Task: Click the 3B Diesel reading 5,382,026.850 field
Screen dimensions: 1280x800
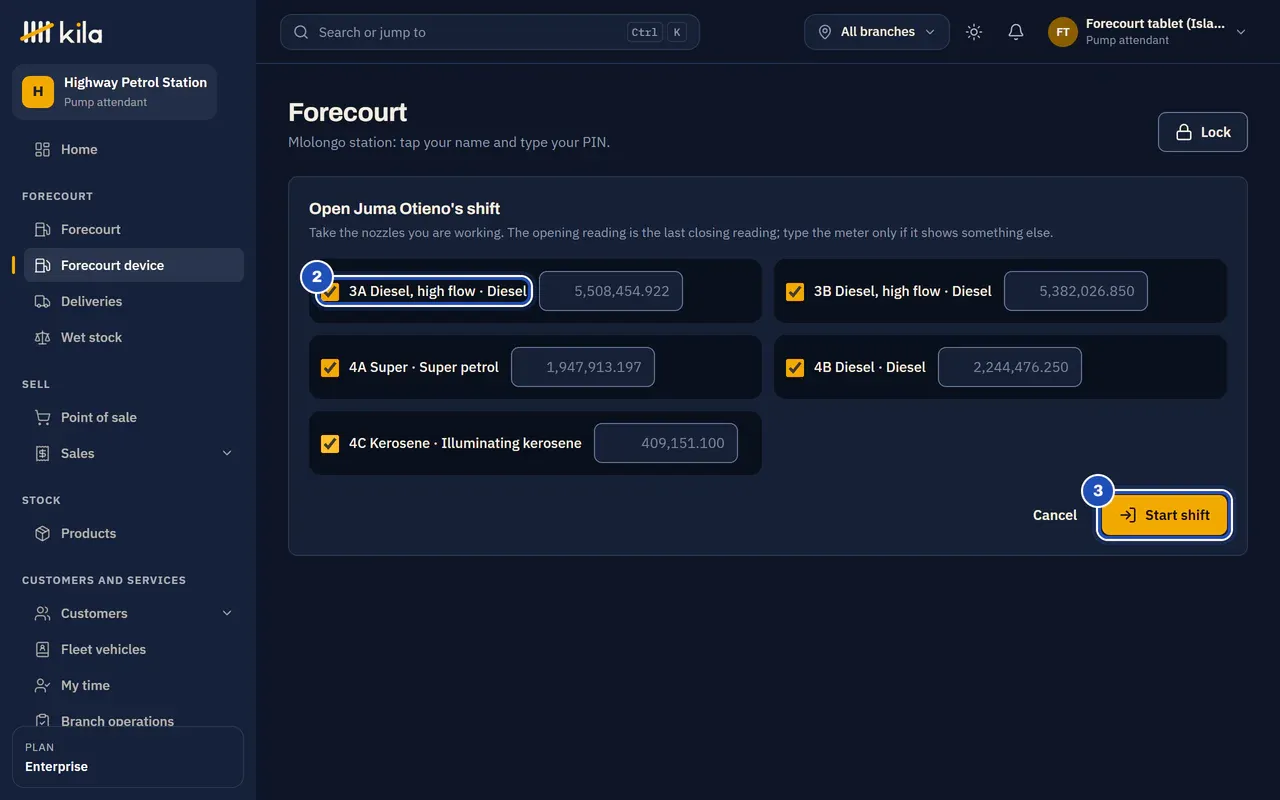Action: pyautogui.click(x=1076, y=291)
